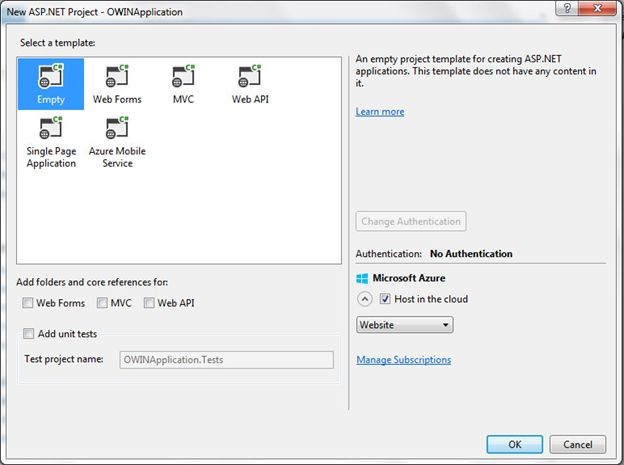Click the Change Authentication button
Viewport: 624px width, 465px height.
pos(411,221)
